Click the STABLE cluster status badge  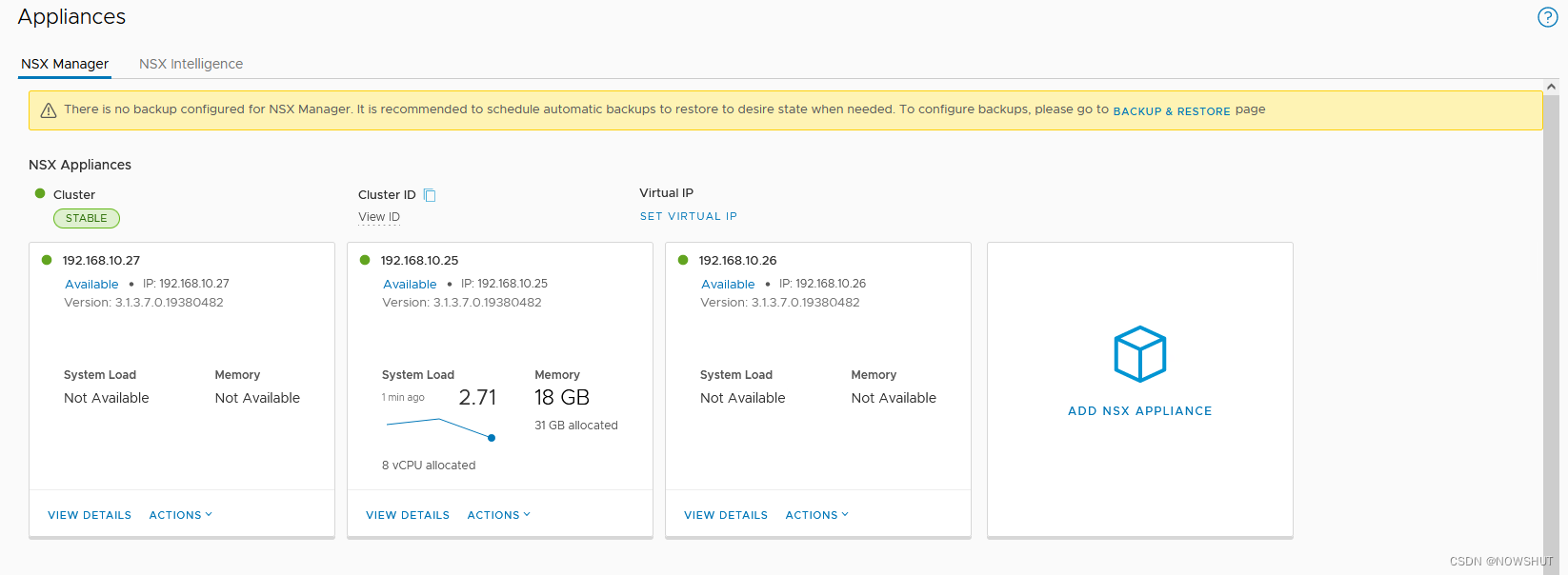87,218
